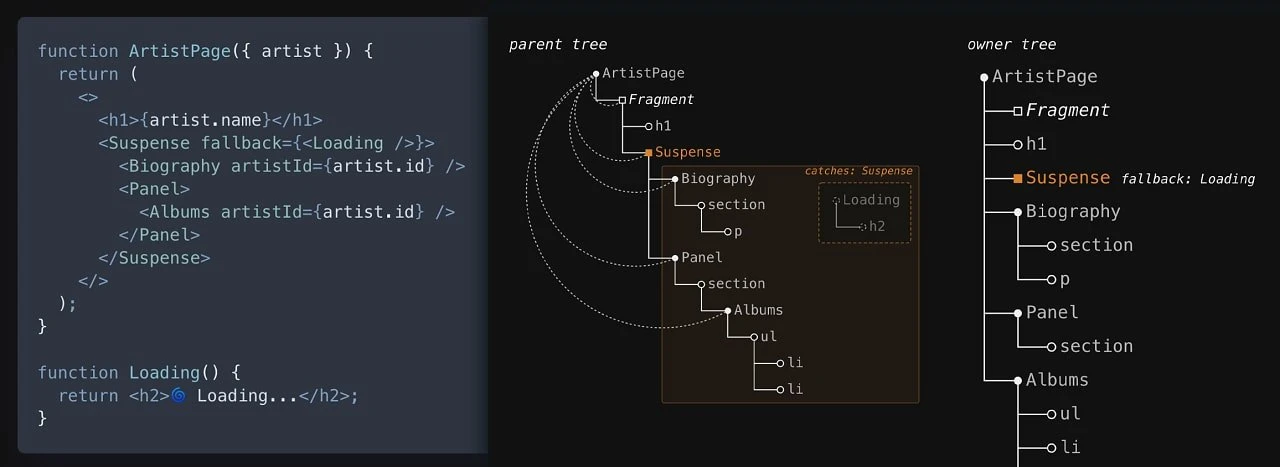Select the Panel node in the owner tree
Screen dimensions: 1280x467
(1052, 313)
